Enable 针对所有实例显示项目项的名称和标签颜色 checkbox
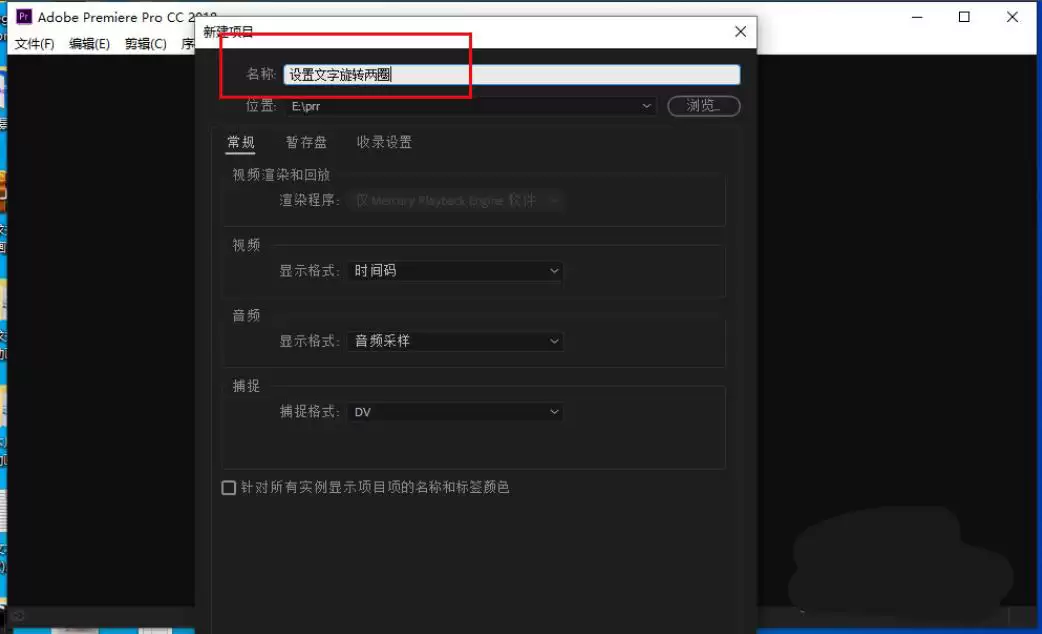1042x634 pixels. coord(229,488)
